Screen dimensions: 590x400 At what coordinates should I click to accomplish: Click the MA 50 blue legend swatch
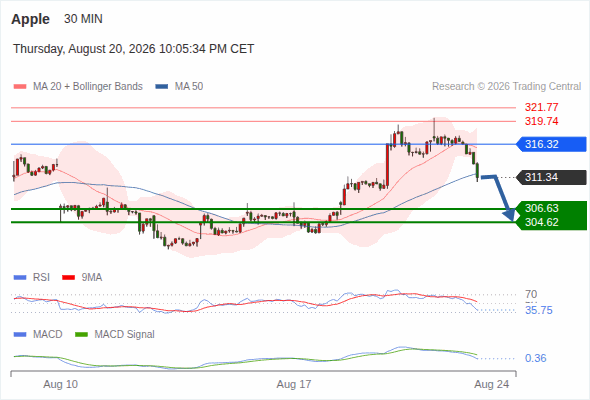pos(161,87)
